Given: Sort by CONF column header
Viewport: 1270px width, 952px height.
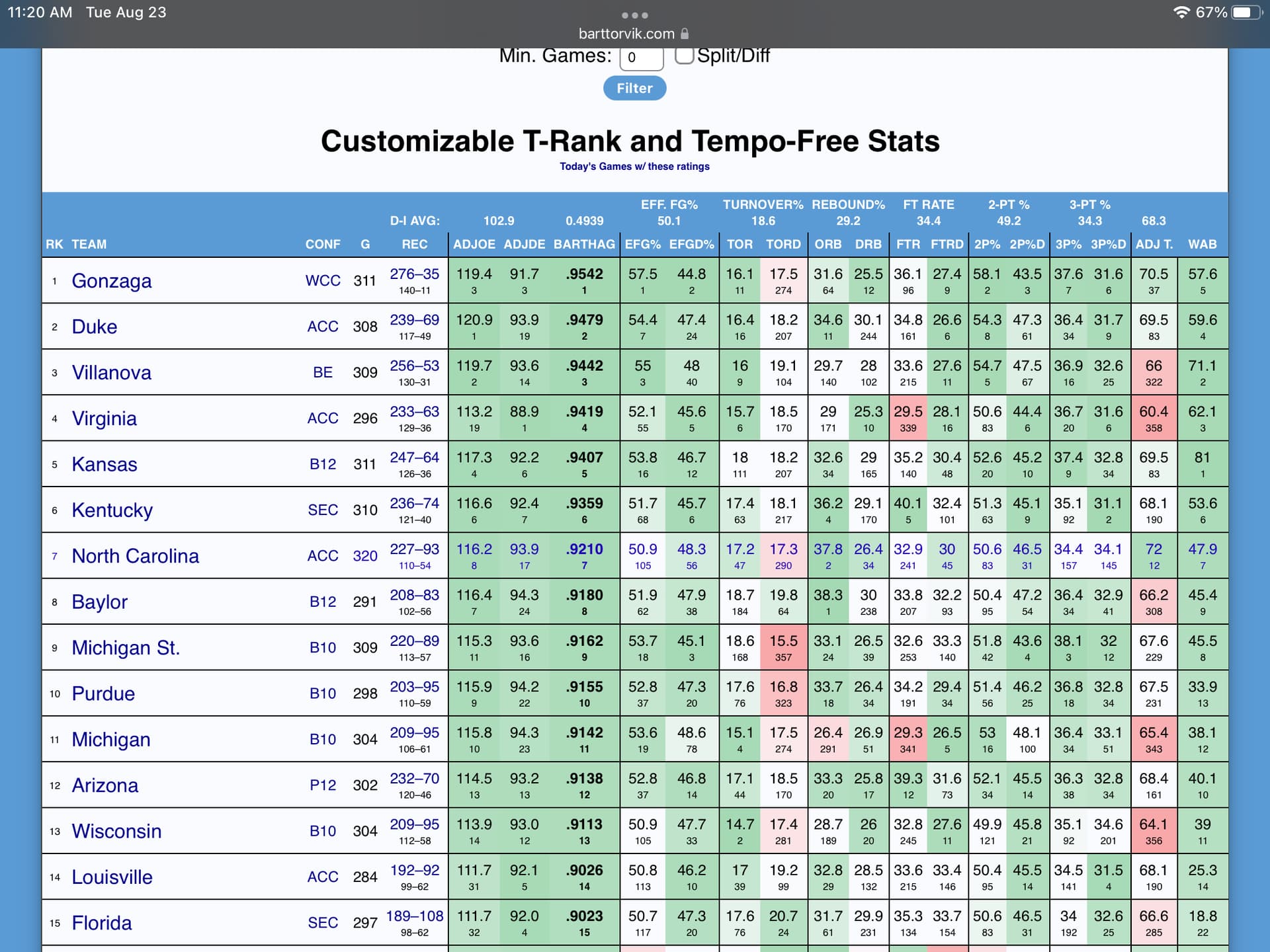Looking at the screenshot, I should 323,245.
